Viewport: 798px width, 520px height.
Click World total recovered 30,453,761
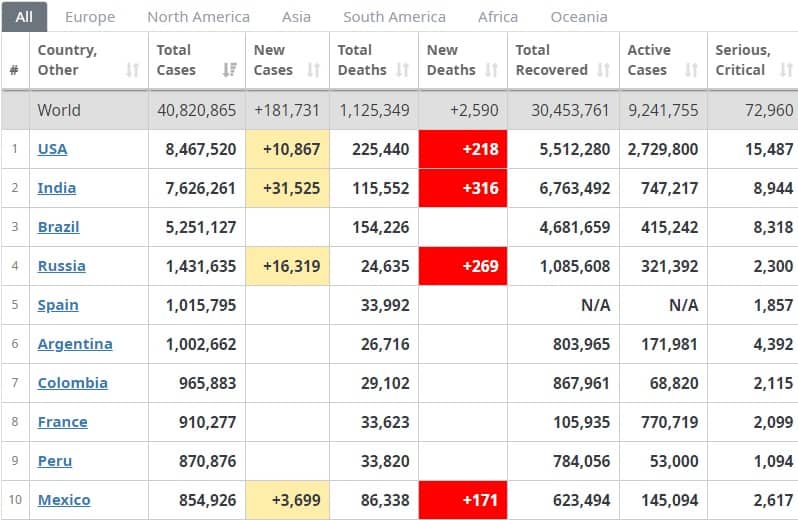click(x=570, y=110)
